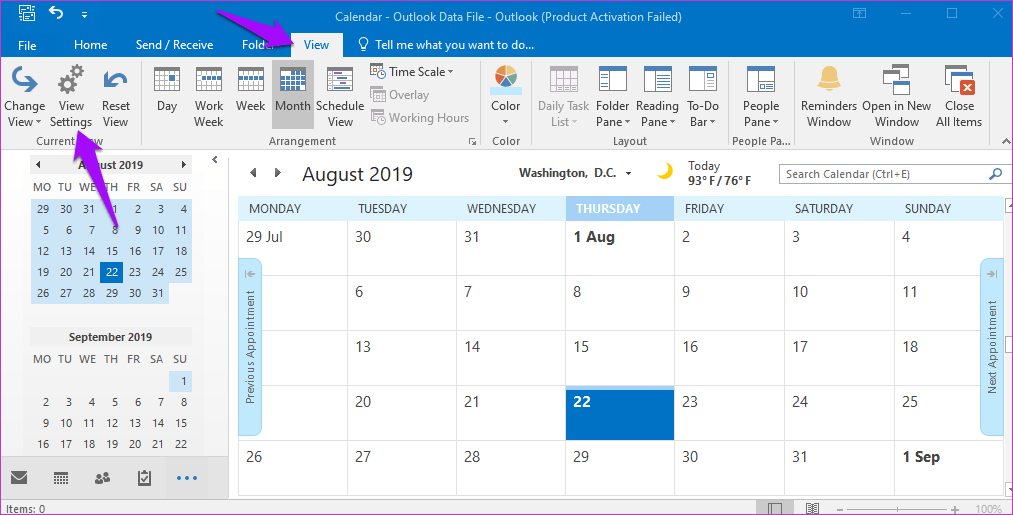Click the weather moon icon
Screen dimensions: 1013x515
[x=664, y=172]
